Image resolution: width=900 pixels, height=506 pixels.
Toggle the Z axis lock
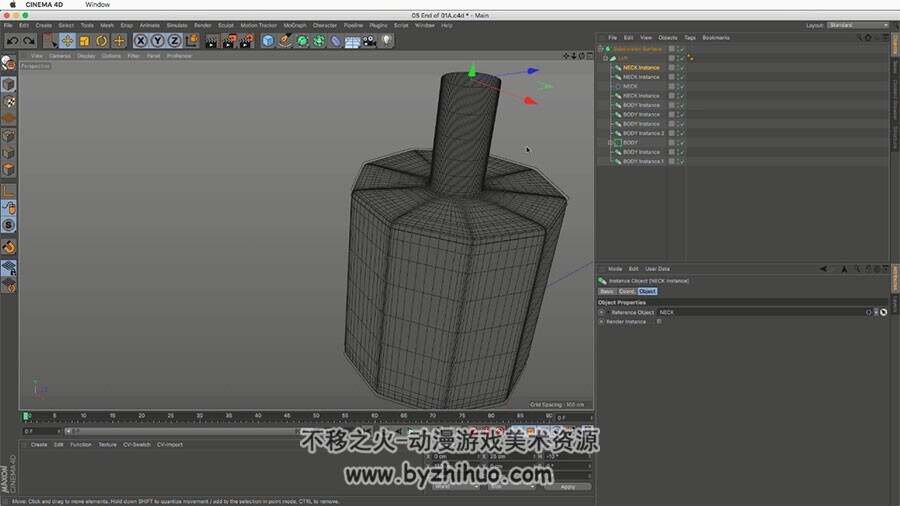[174, 41]
